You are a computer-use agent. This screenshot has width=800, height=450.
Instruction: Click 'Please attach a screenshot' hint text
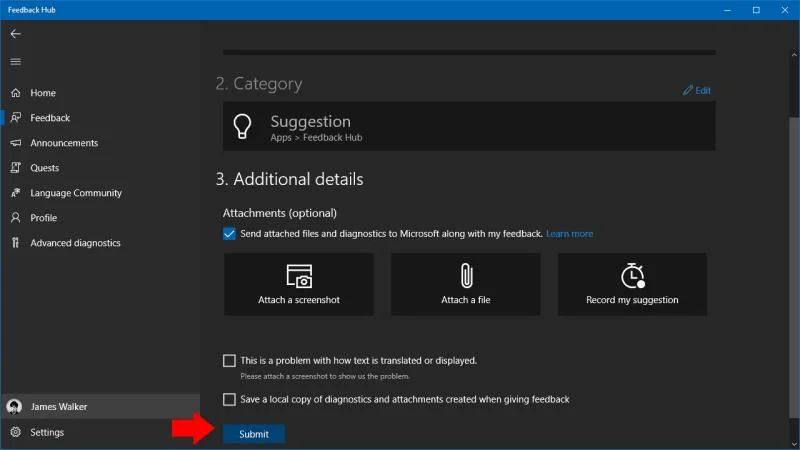click(325, 377)
